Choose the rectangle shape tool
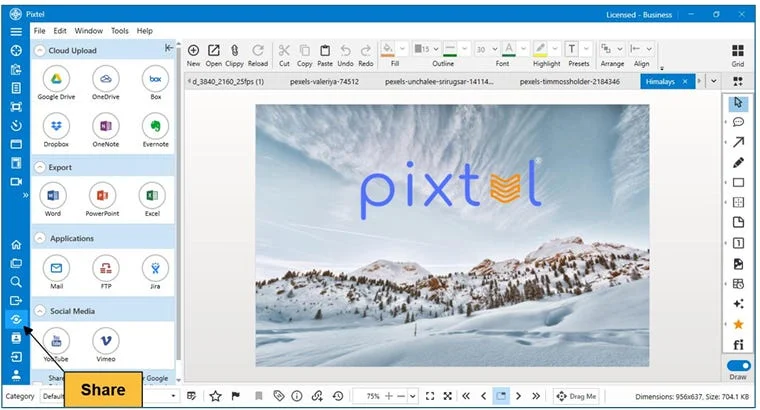760x410 pixels. click(738, 183)
